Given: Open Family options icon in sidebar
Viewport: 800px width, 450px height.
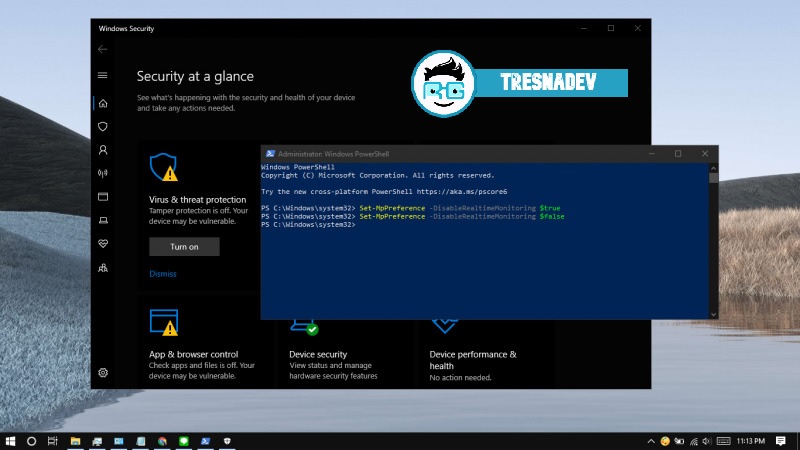Looking at the screenshot, I should pos(103,268).
